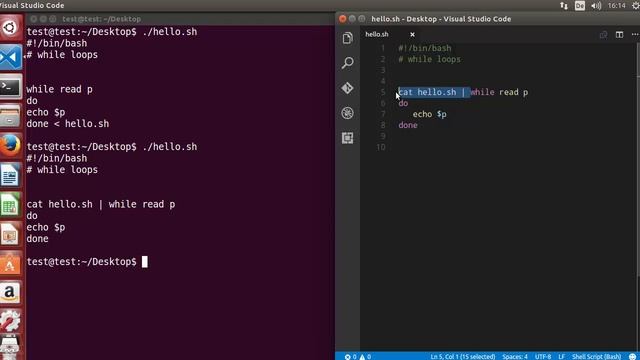
Task: Open Files manager from launcher
Action: point(11,116)
